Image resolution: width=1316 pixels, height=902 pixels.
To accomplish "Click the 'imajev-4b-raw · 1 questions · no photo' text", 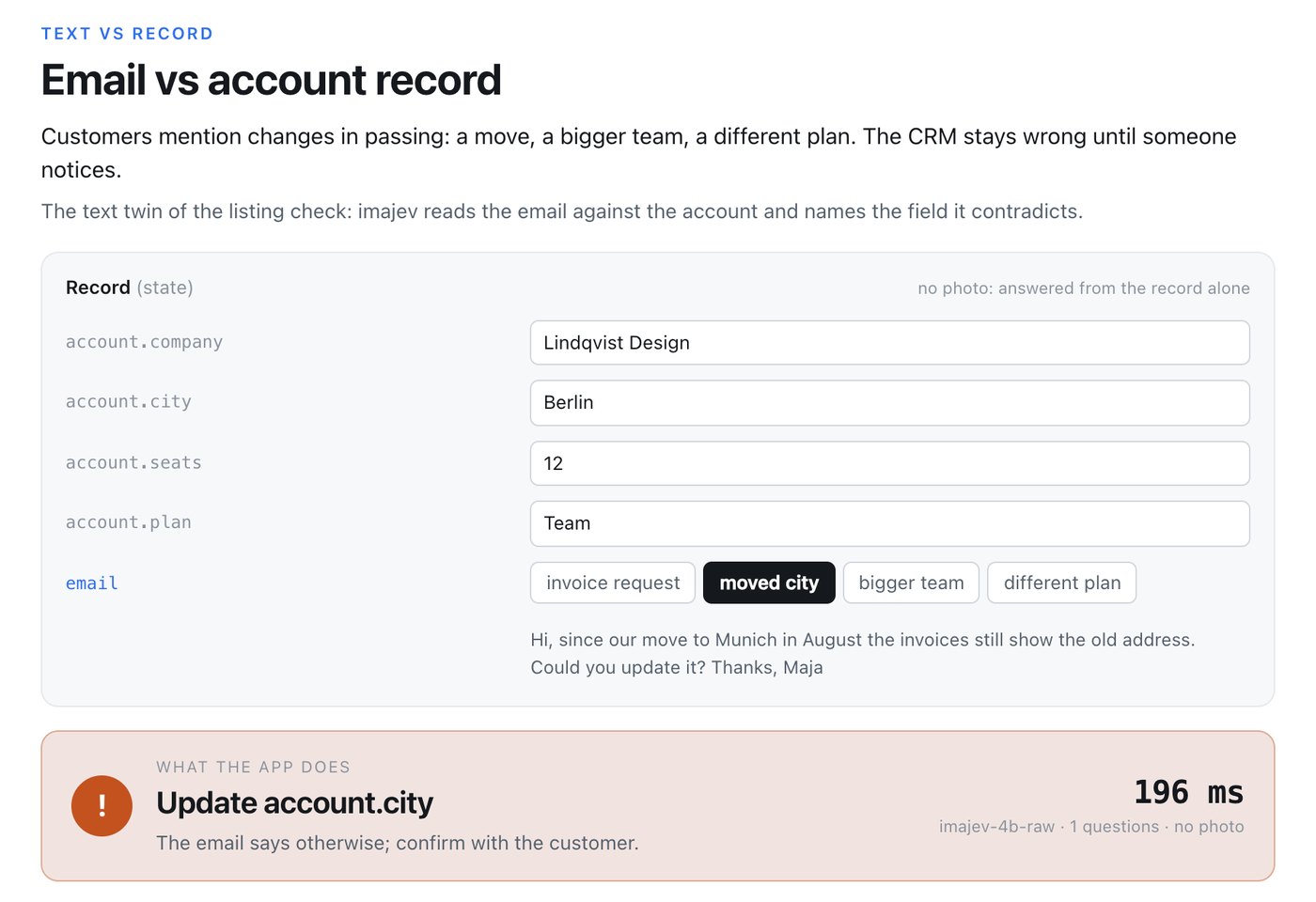I will tap(1091, 827).
